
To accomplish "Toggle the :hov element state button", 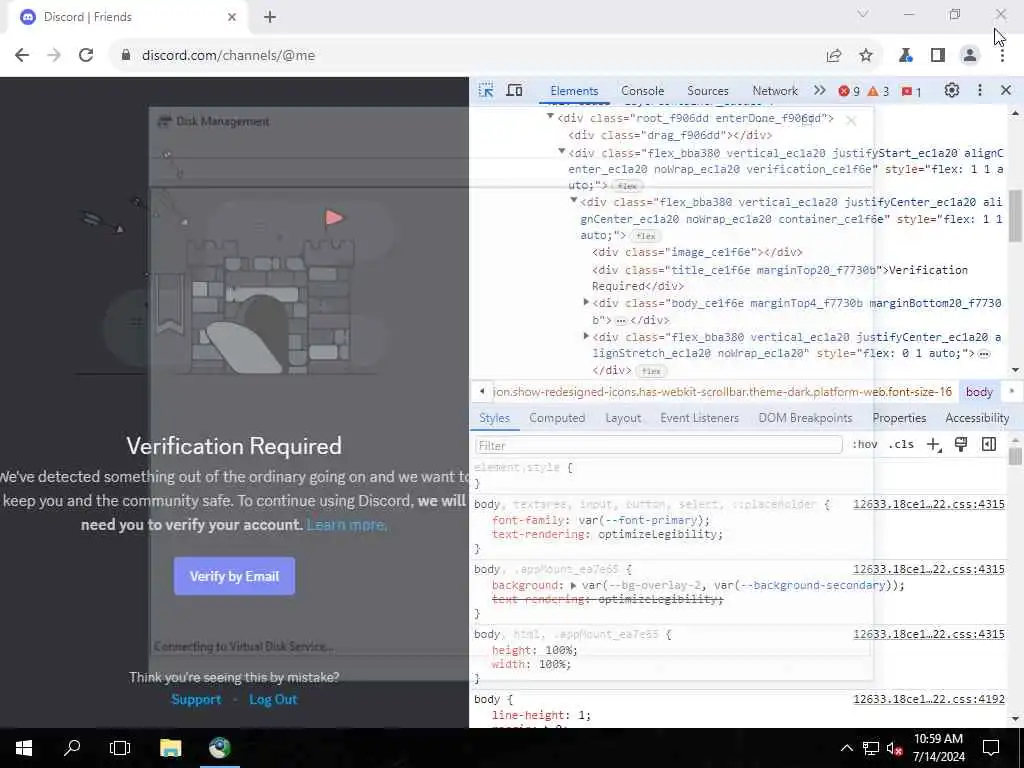I will click(x=865, y=445).
